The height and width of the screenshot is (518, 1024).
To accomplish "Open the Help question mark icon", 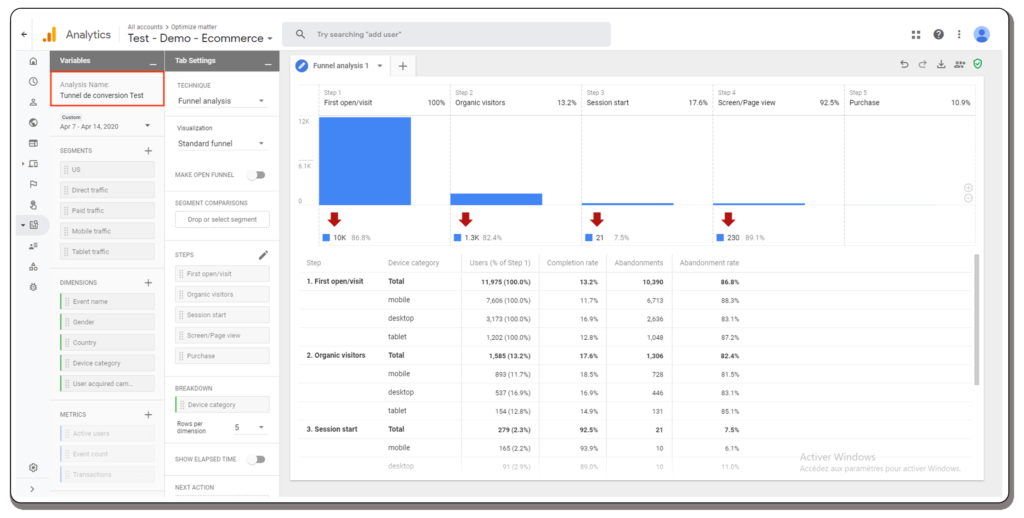I will [x=938, y=35].
